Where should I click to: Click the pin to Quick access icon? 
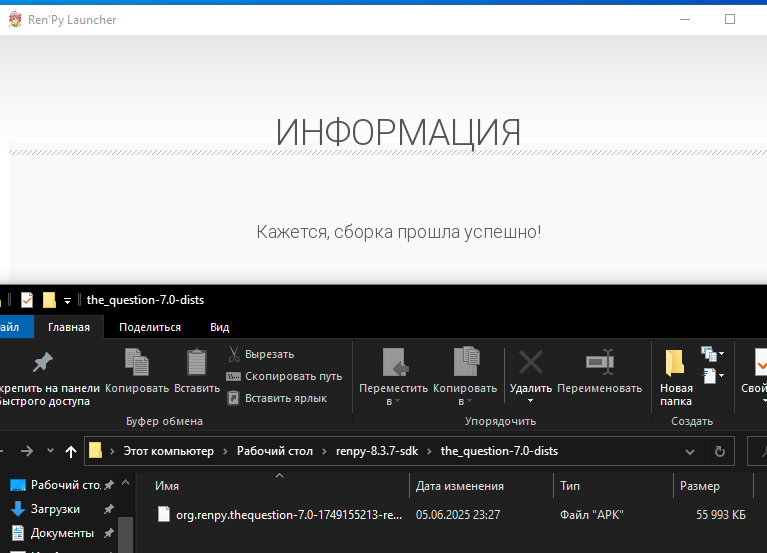pyautogui.click(x=42, y=362)
